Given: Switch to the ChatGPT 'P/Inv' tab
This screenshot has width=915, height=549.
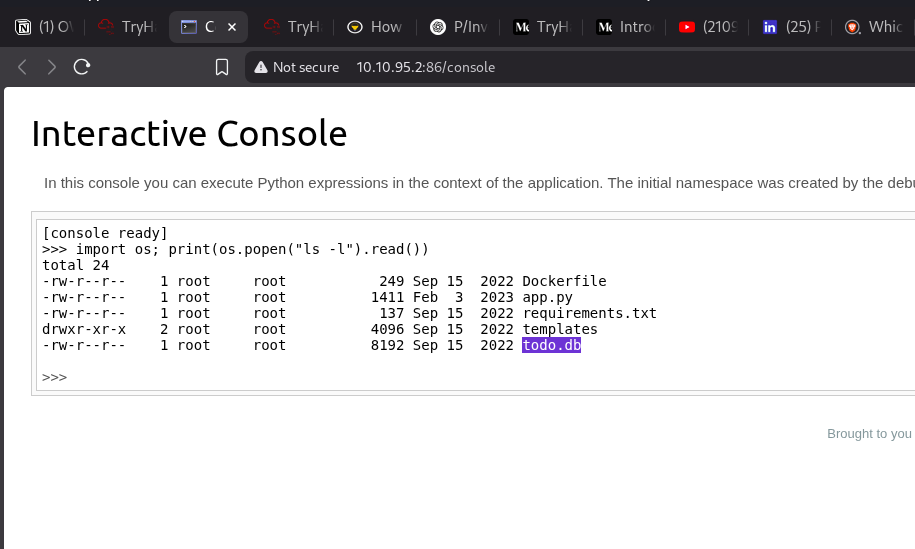Looking at the screenshot, I should pyautogui.click(x=458, y=27).
